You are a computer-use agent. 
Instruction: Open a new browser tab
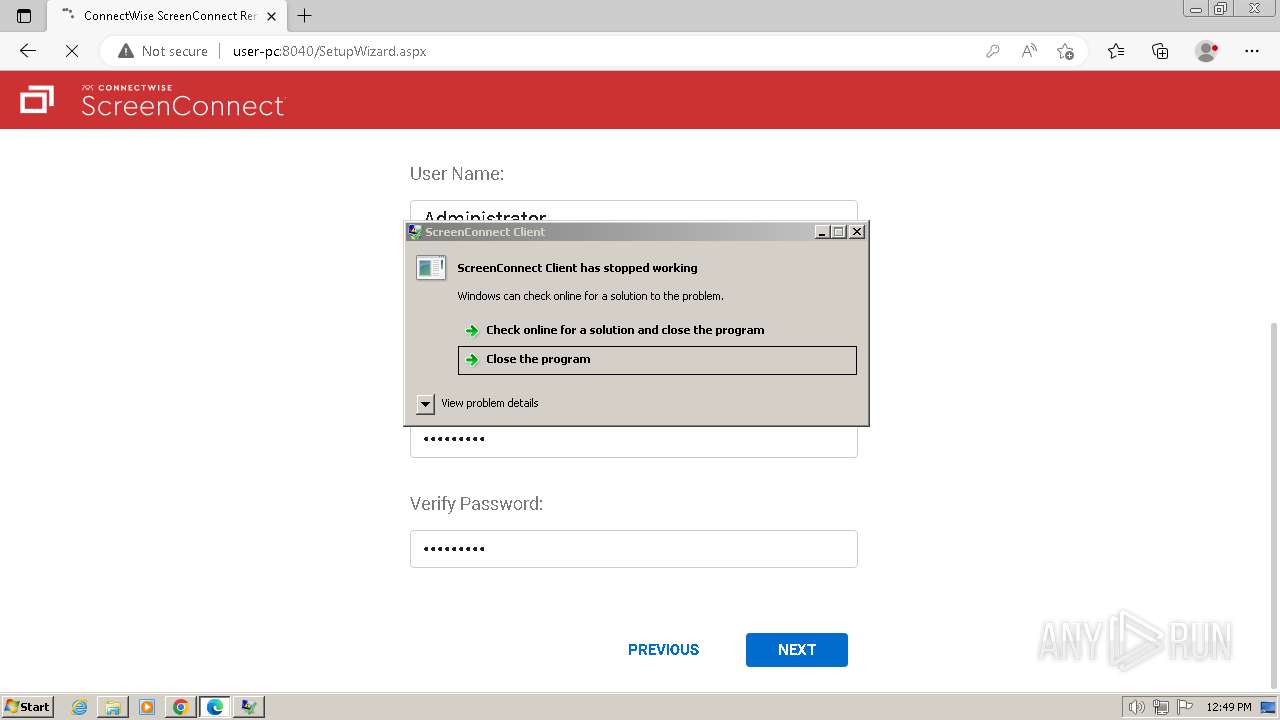pyautogui.click(x=305, y=16)
